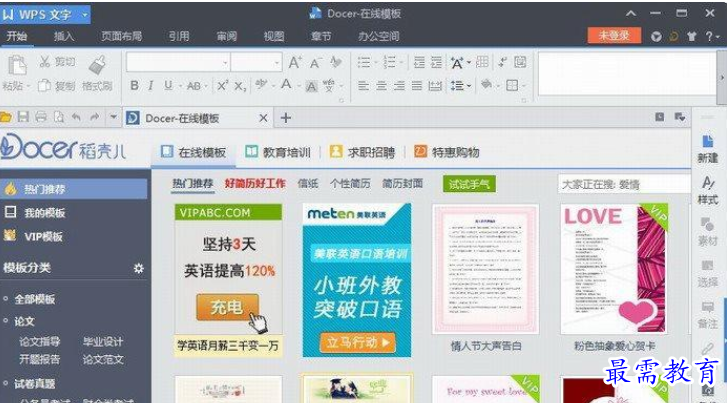
Task: Switch to the 办公空间 ribbon tab
Action: click(x=378, y=36)
